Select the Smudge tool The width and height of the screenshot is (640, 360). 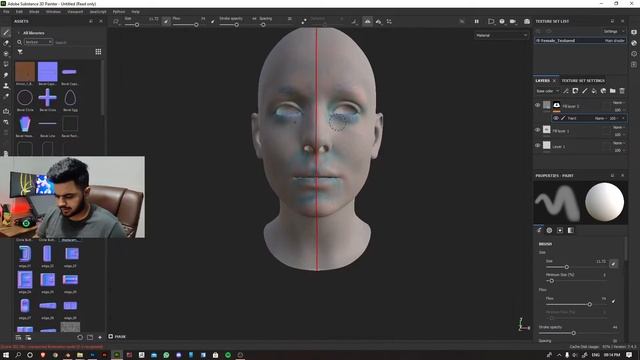click(x=6, y=75)
